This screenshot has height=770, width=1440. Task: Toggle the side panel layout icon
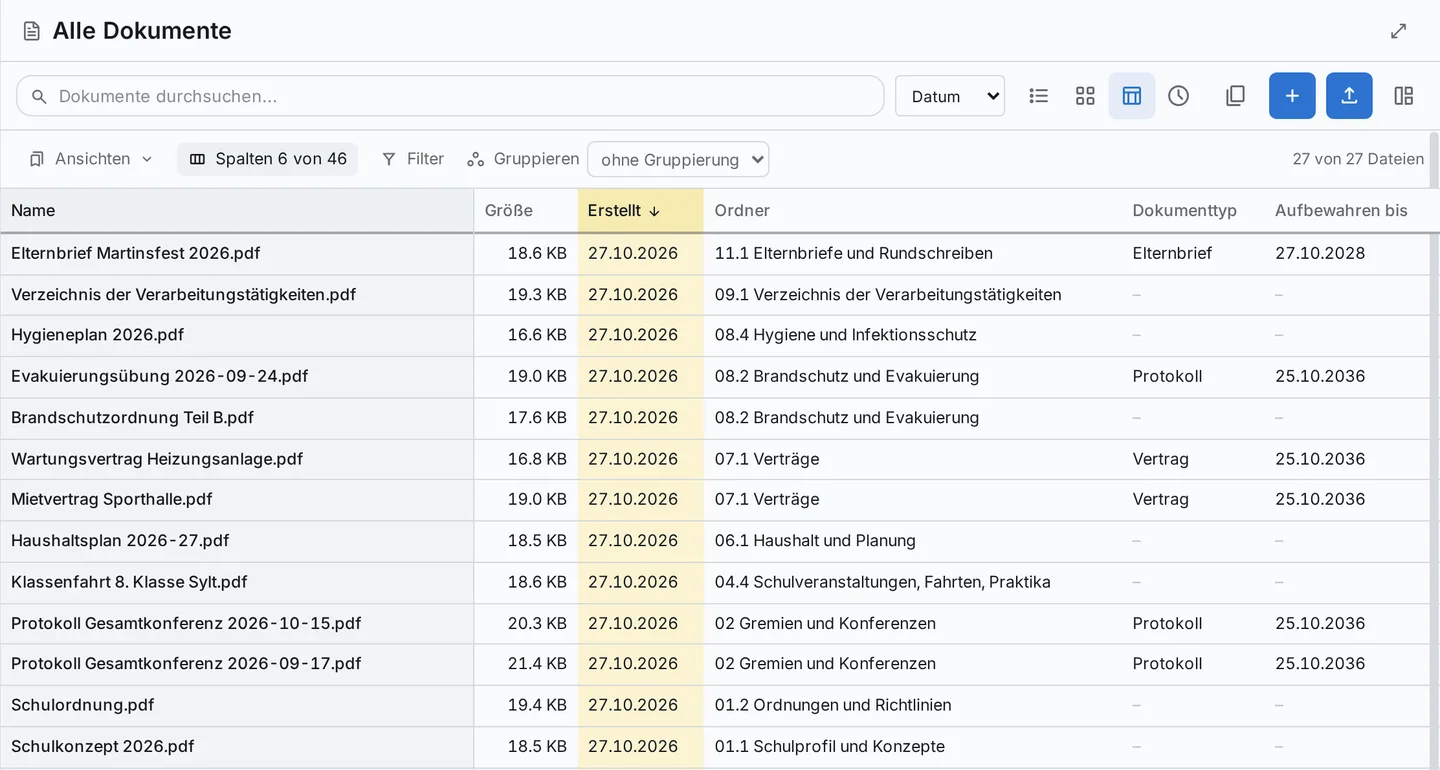coord(1404,96)
